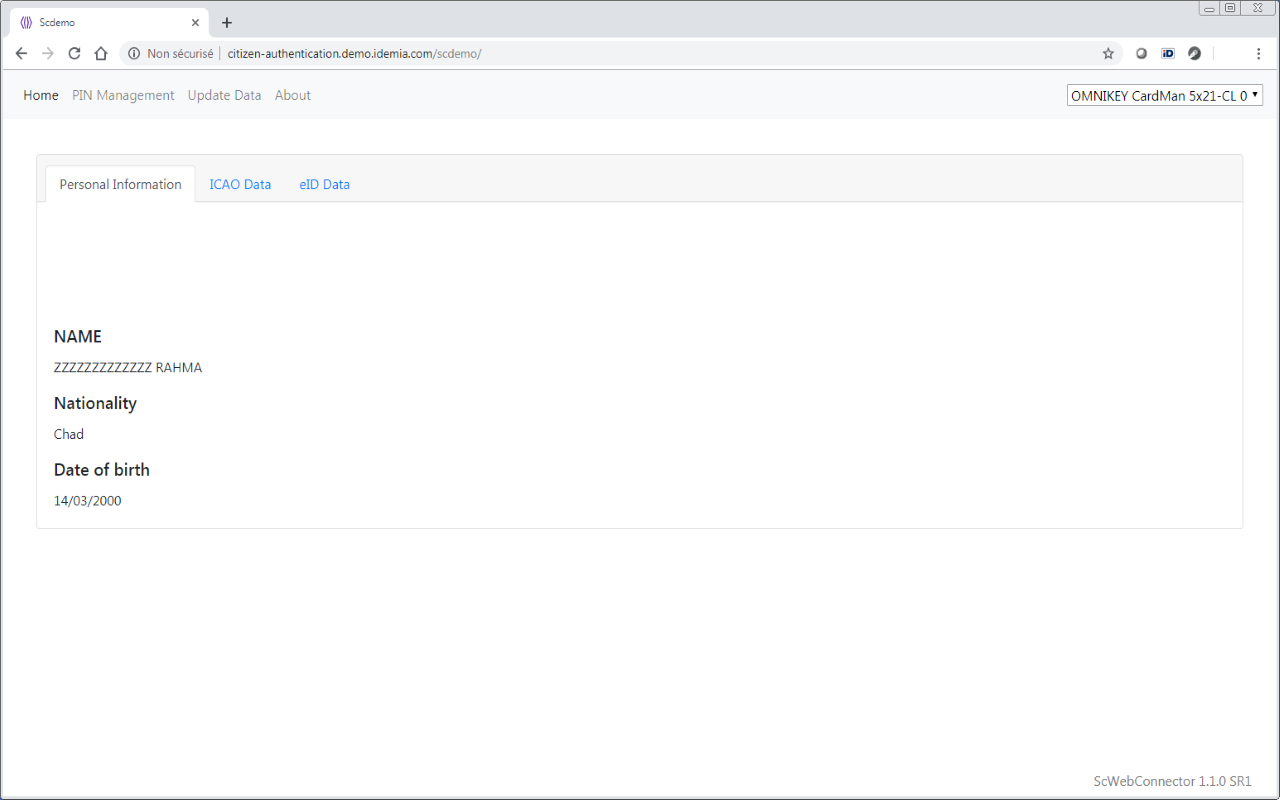Click the Nationality heading
The width and height of the screenshot is (1280, 800).
[x=95, y=403]
